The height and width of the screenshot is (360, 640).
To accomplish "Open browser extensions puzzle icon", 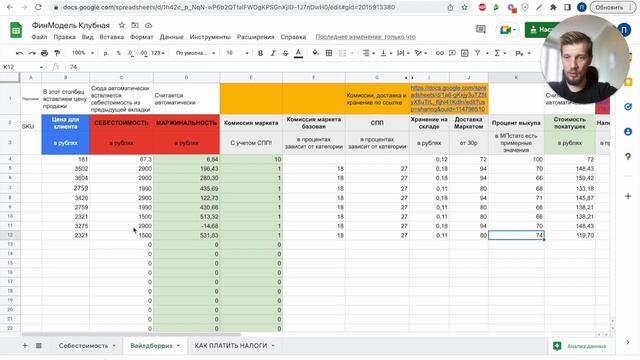I will click(x=553, y=7).
